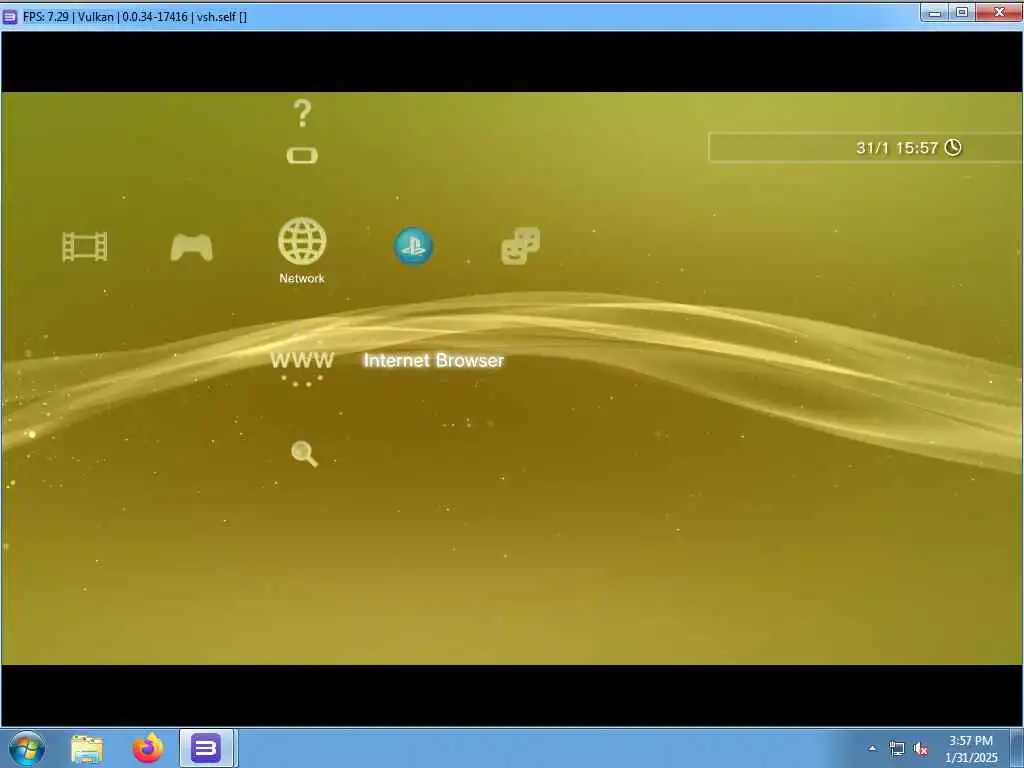This screenshot has width=1024, height=768.
Task: Select the Search magnifier icon
Action: [x=304, y=453]
